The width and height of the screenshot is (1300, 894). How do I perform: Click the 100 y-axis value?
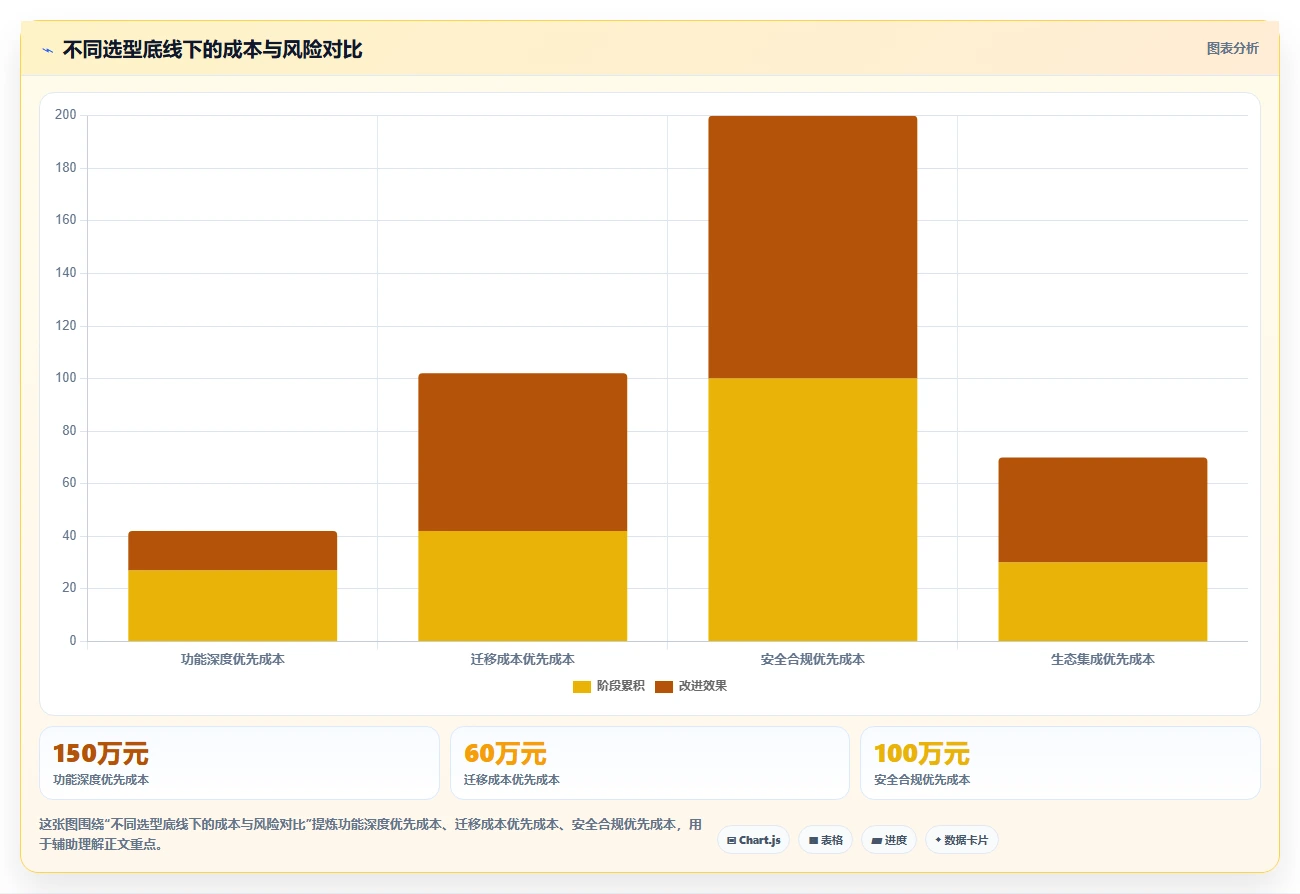click(65, 378)
